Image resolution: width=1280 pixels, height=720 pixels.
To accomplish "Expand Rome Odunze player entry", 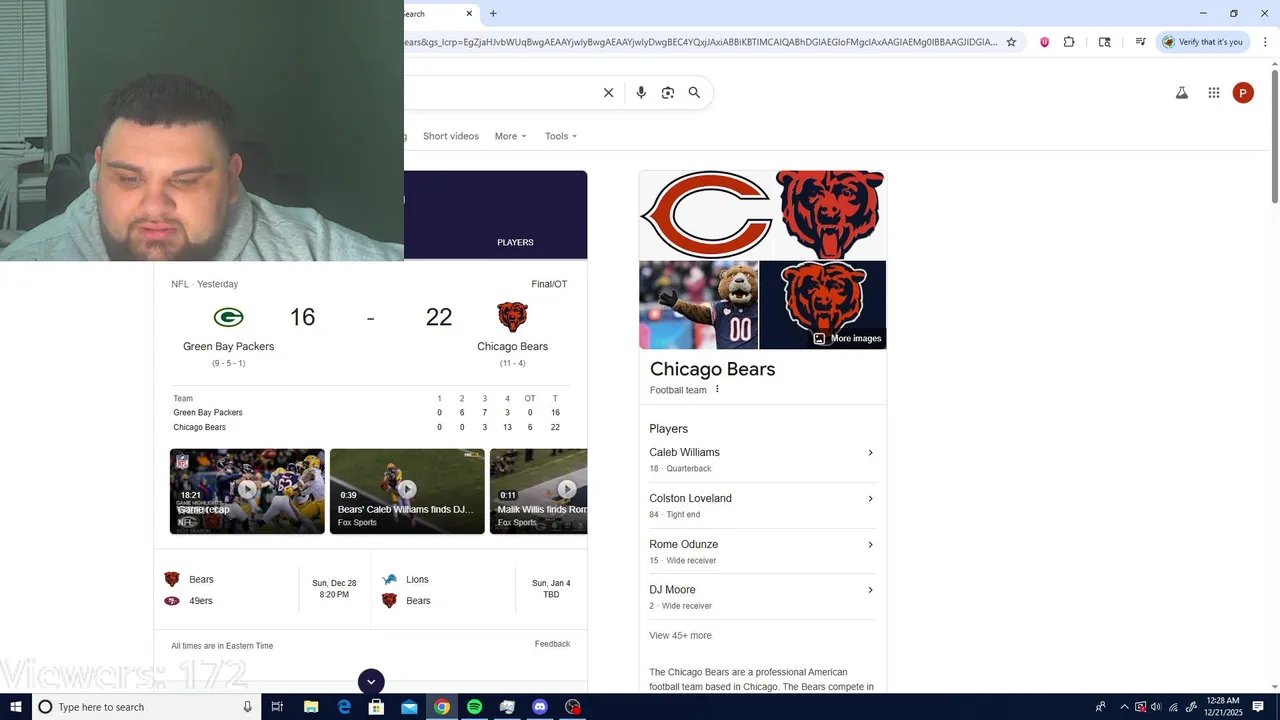I will (x=762, y=552).
